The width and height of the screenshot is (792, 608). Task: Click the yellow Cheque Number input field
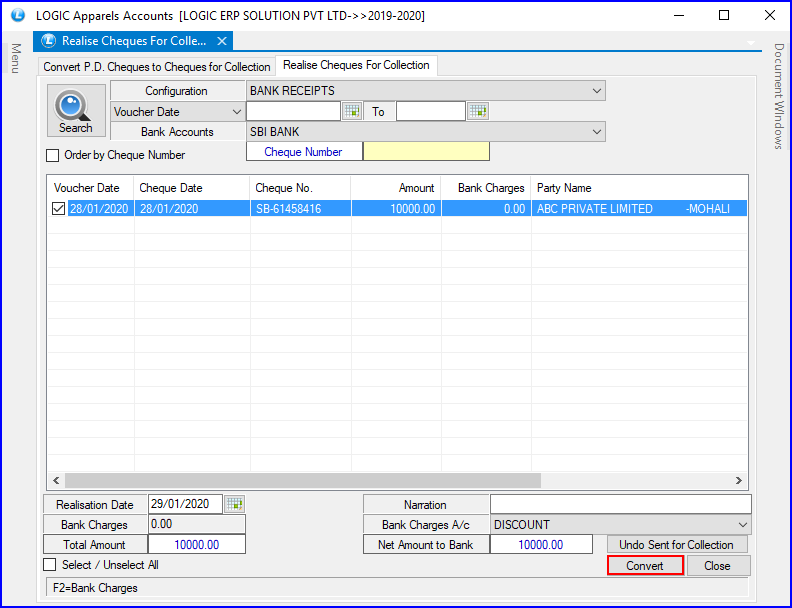426,151
